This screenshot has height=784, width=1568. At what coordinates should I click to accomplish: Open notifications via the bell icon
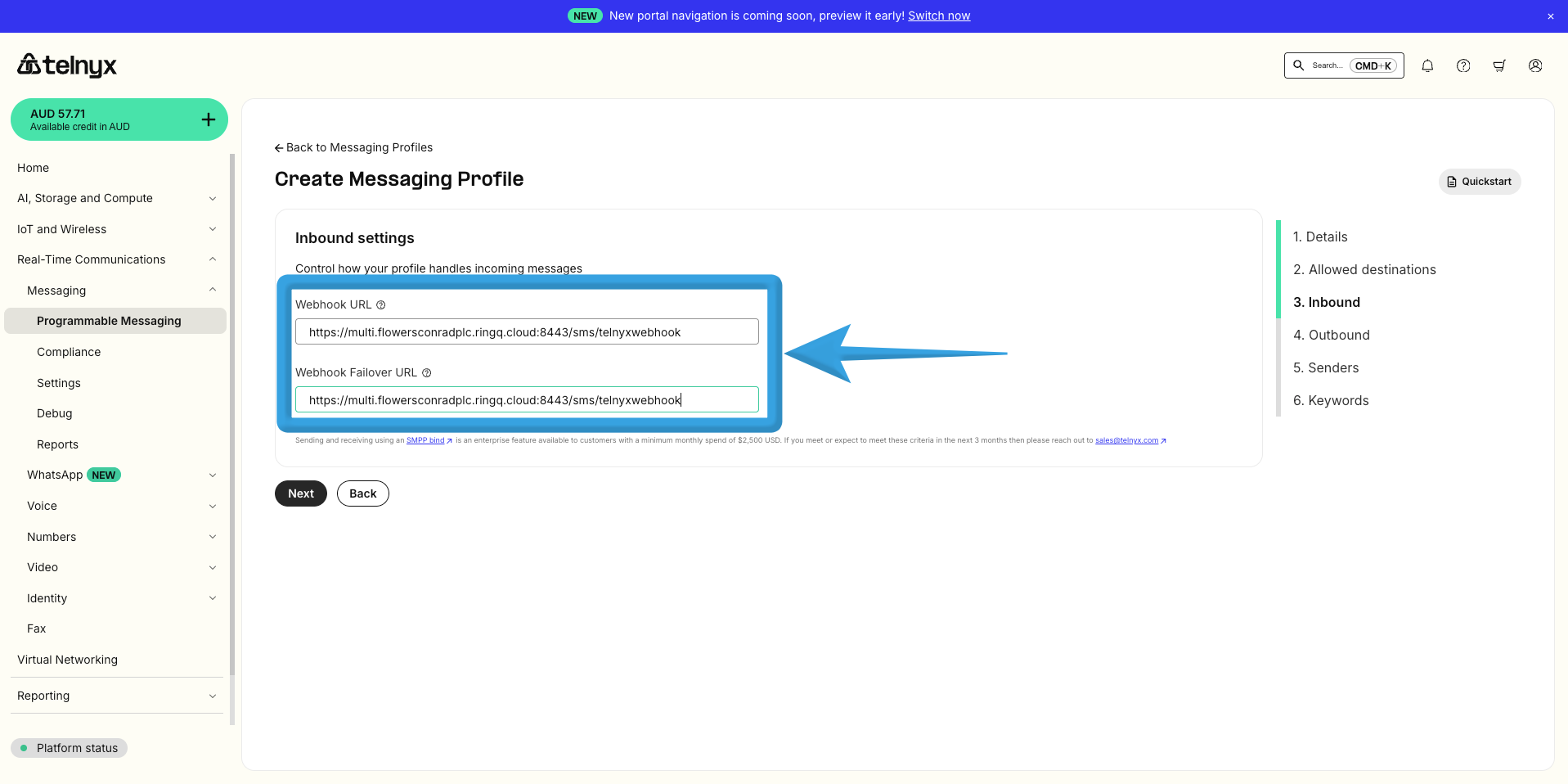(x=1427, y=65)
